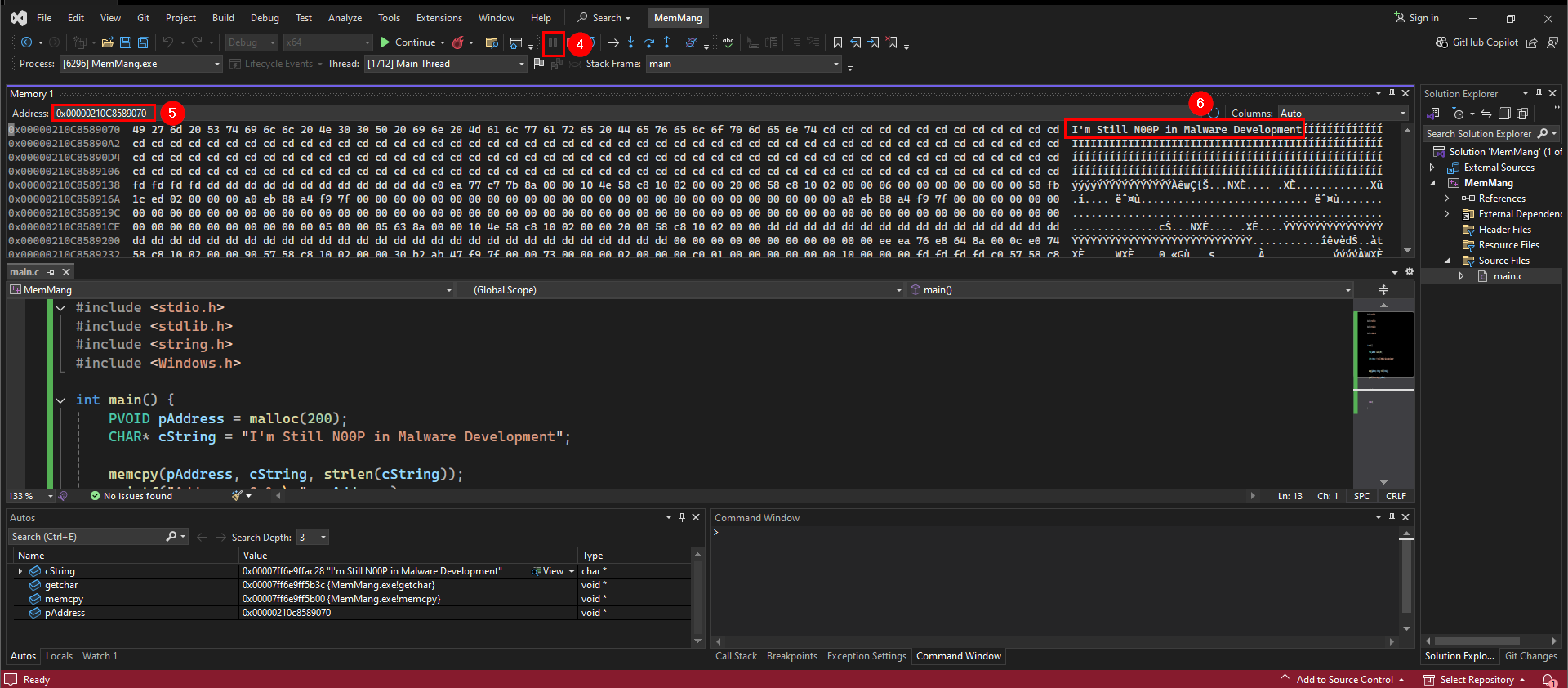The image size is (1568, 688).
Task: Open the Debug menu
Action: tap(265, 18)
